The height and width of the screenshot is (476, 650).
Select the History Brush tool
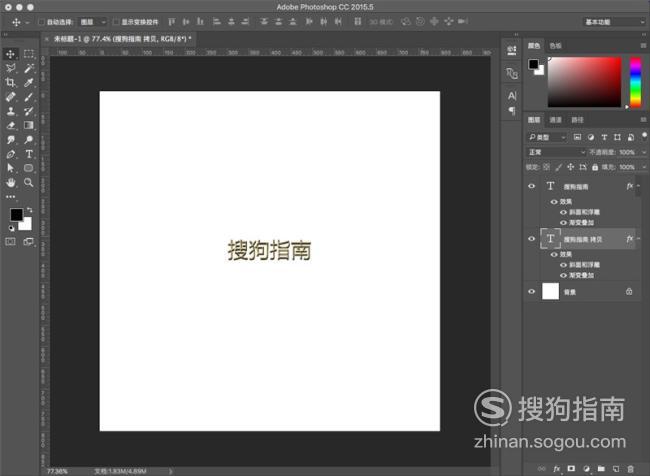click(x=29, y=111)
